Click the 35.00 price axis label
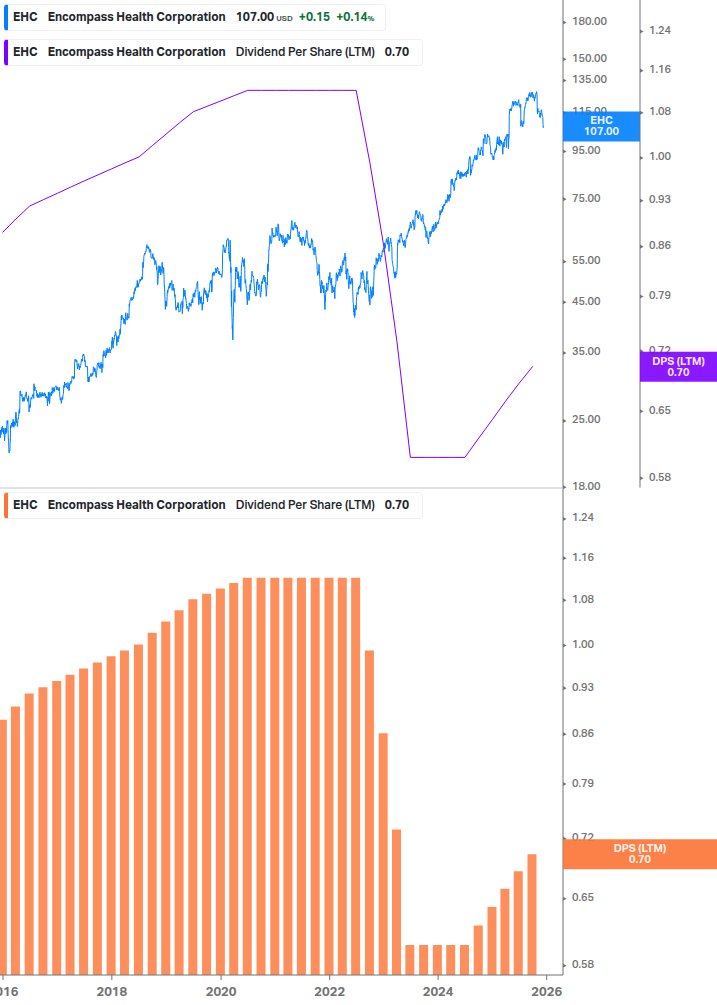Screen dimensions: 717x1005 point(586,351)
